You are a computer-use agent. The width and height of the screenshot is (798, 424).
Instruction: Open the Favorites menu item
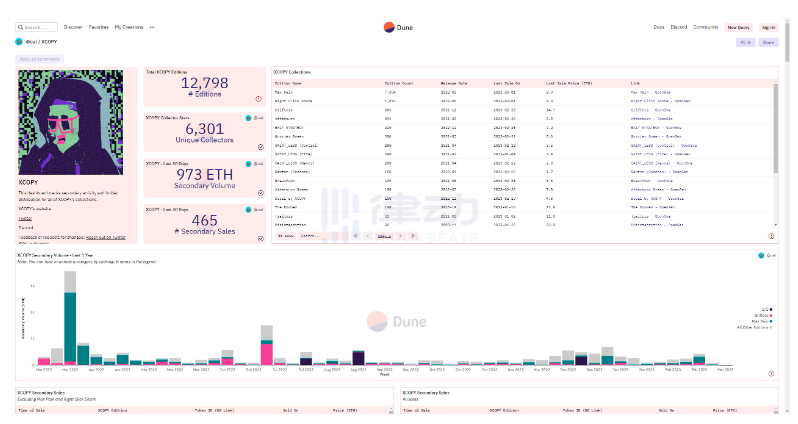98,27
